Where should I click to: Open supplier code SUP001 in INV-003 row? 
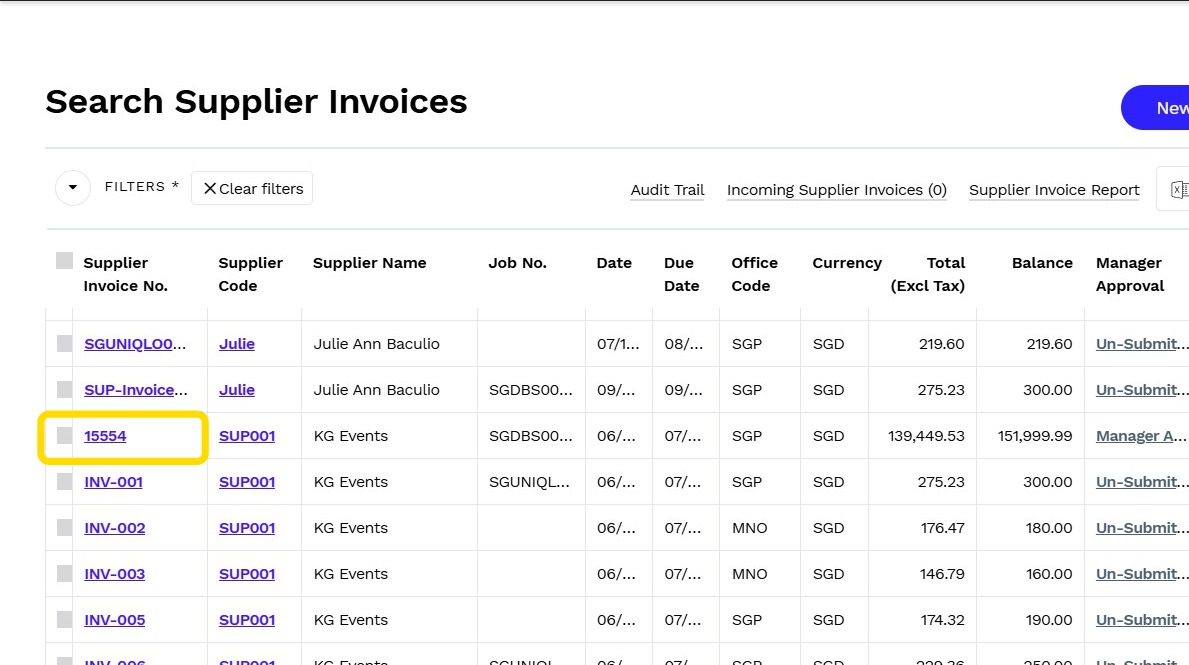[247, 574]
